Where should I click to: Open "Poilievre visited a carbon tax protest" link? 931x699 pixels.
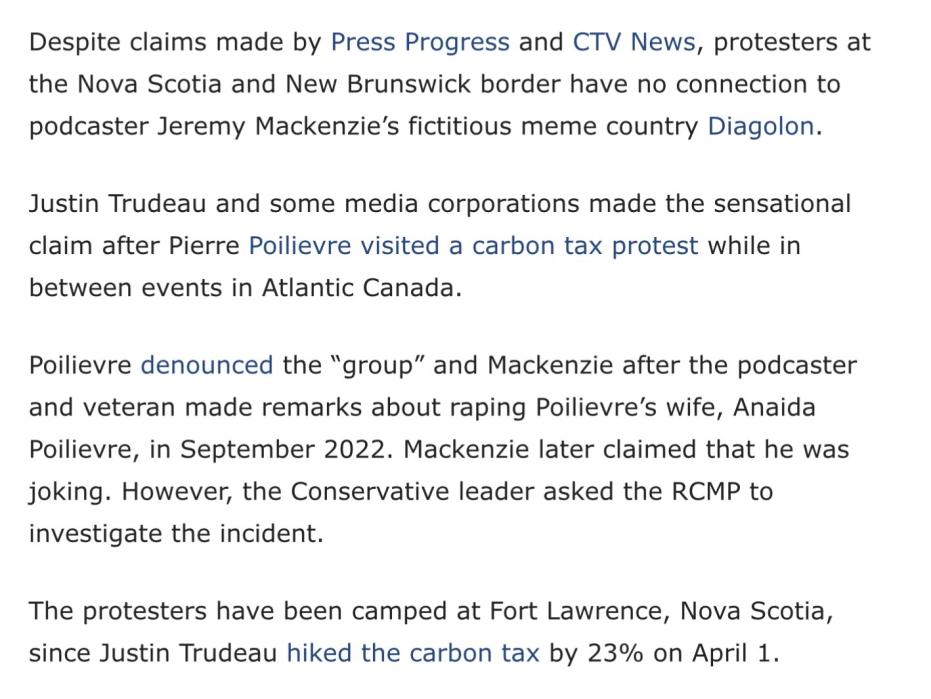[x=473, y=246]
